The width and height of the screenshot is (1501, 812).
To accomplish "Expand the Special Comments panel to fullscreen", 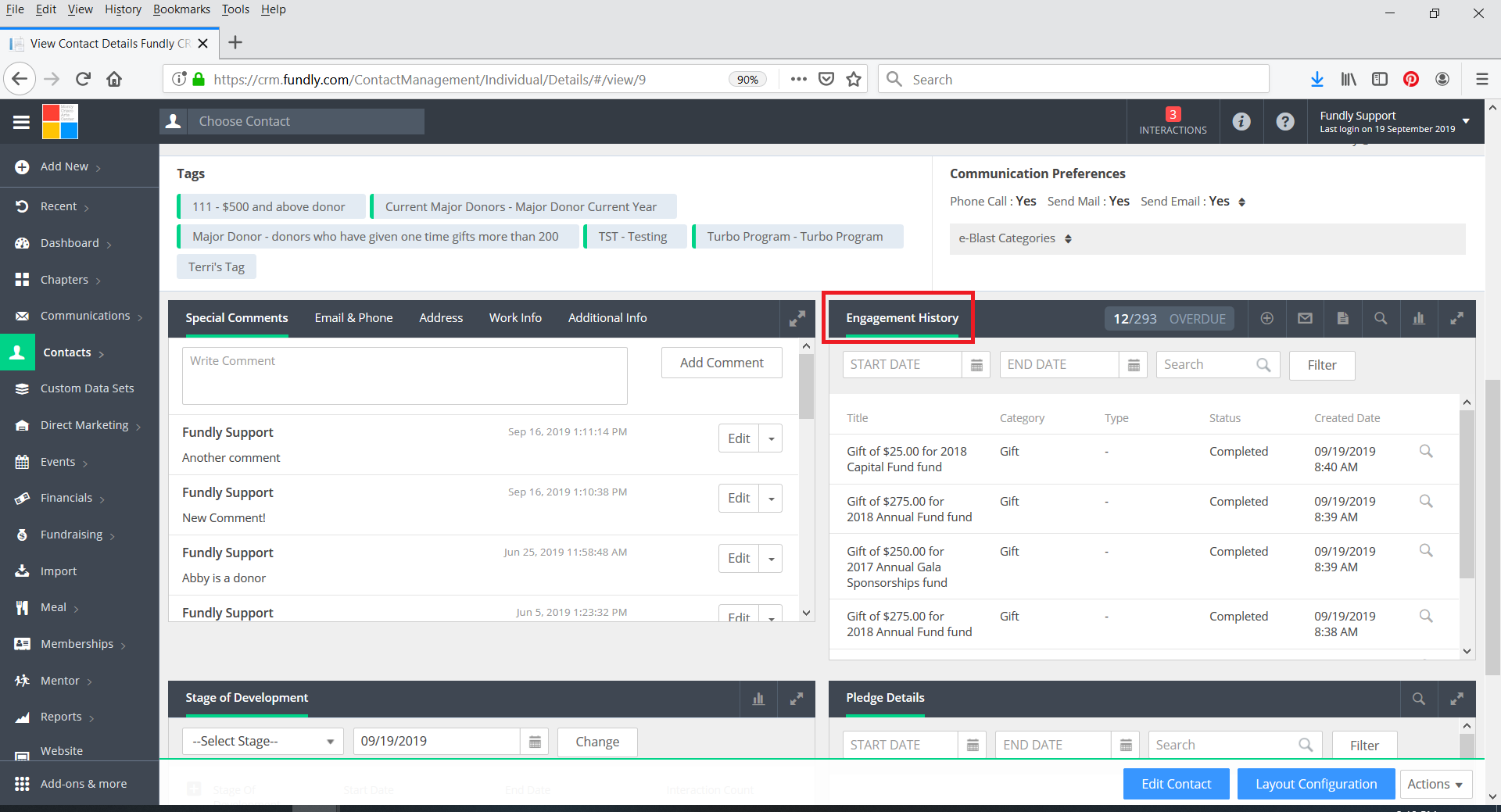I will click(x=797, y=319).
